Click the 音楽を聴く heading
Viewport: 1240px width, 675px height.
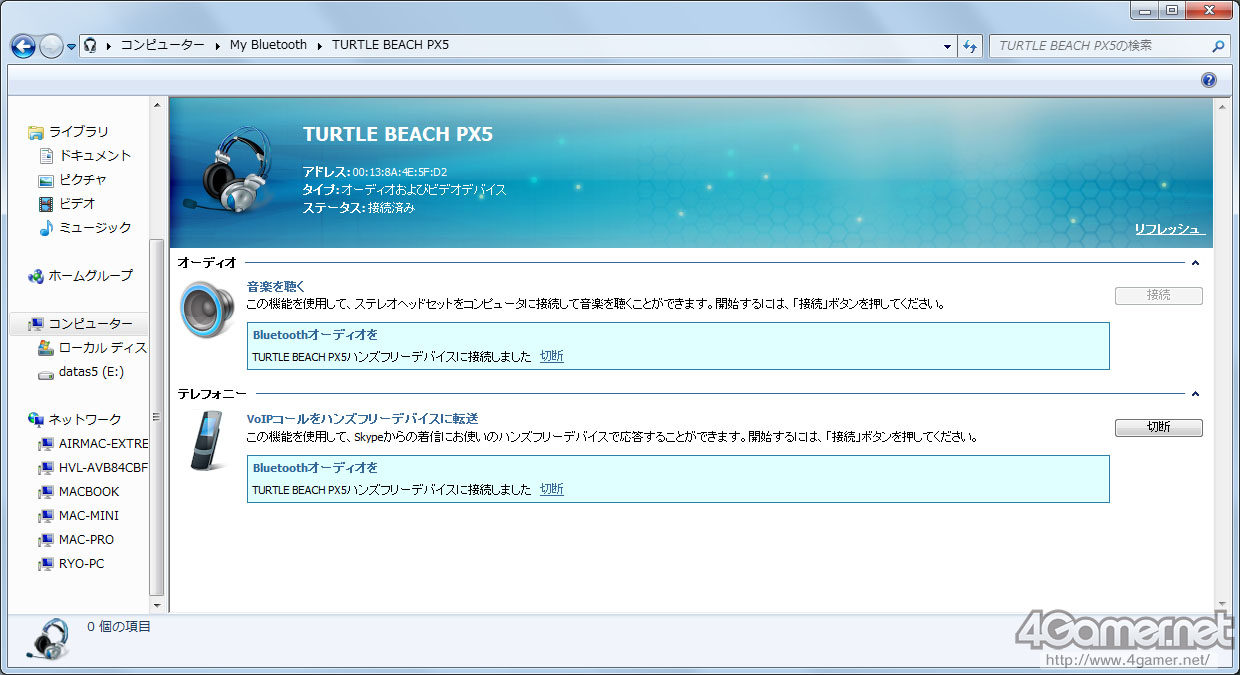pos(276,286)
